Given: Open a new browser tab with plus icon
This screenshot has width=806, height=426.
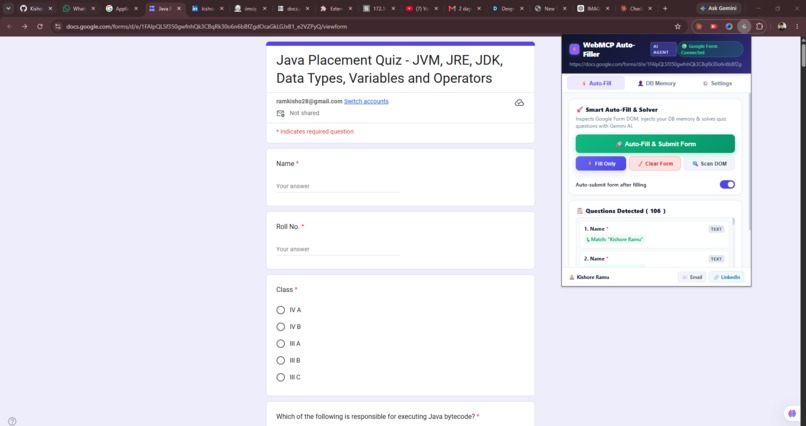Looking at the screenshot, I should coord(665,9).
